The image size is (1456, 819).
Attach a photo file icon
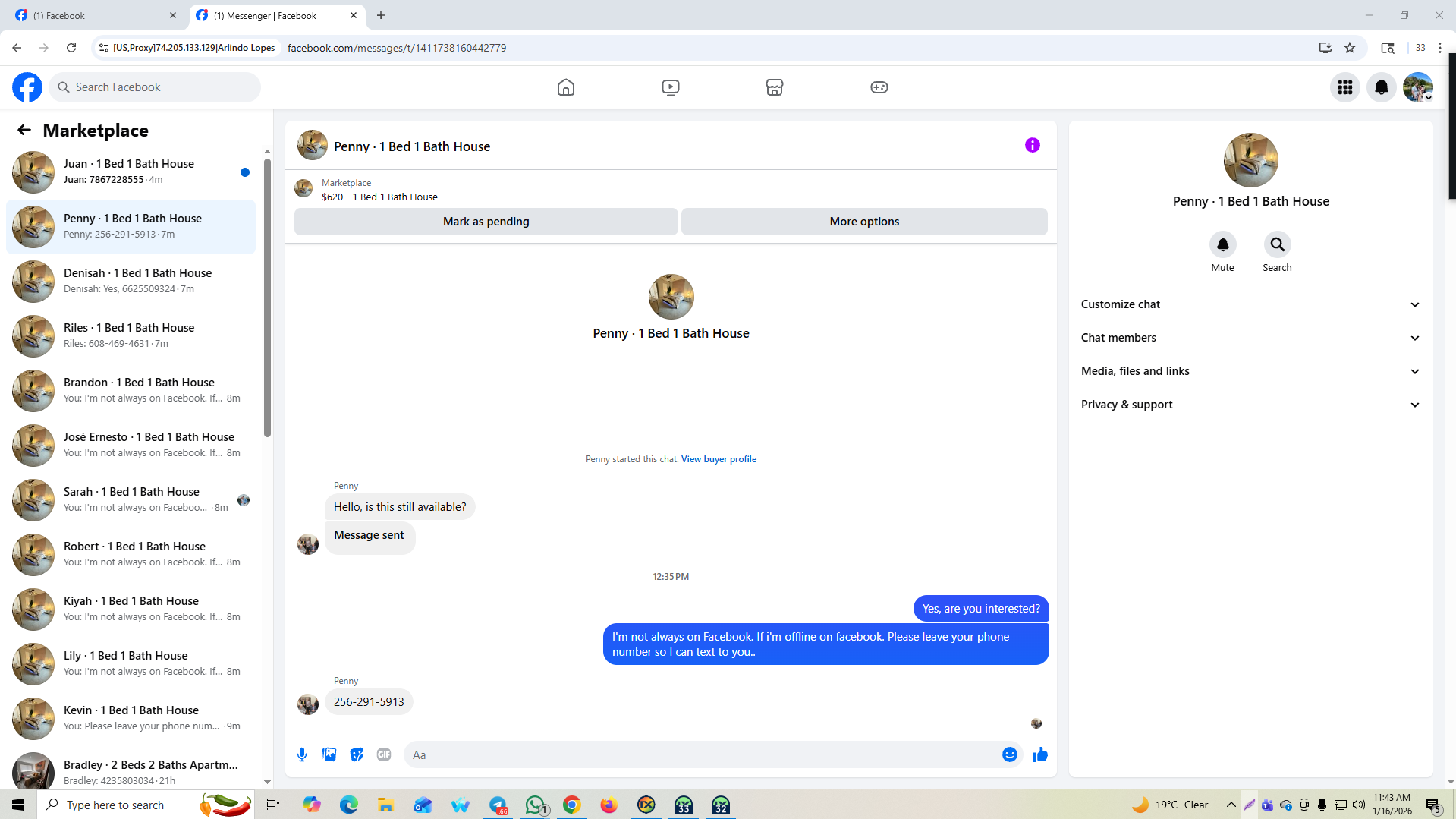tap(329, 754)
